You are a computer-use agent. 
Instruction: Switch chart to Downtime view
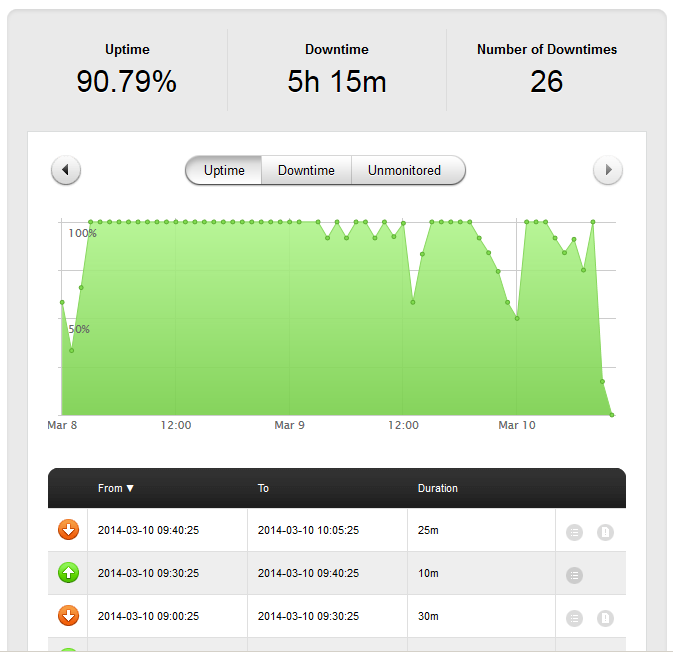pos(306,171)
